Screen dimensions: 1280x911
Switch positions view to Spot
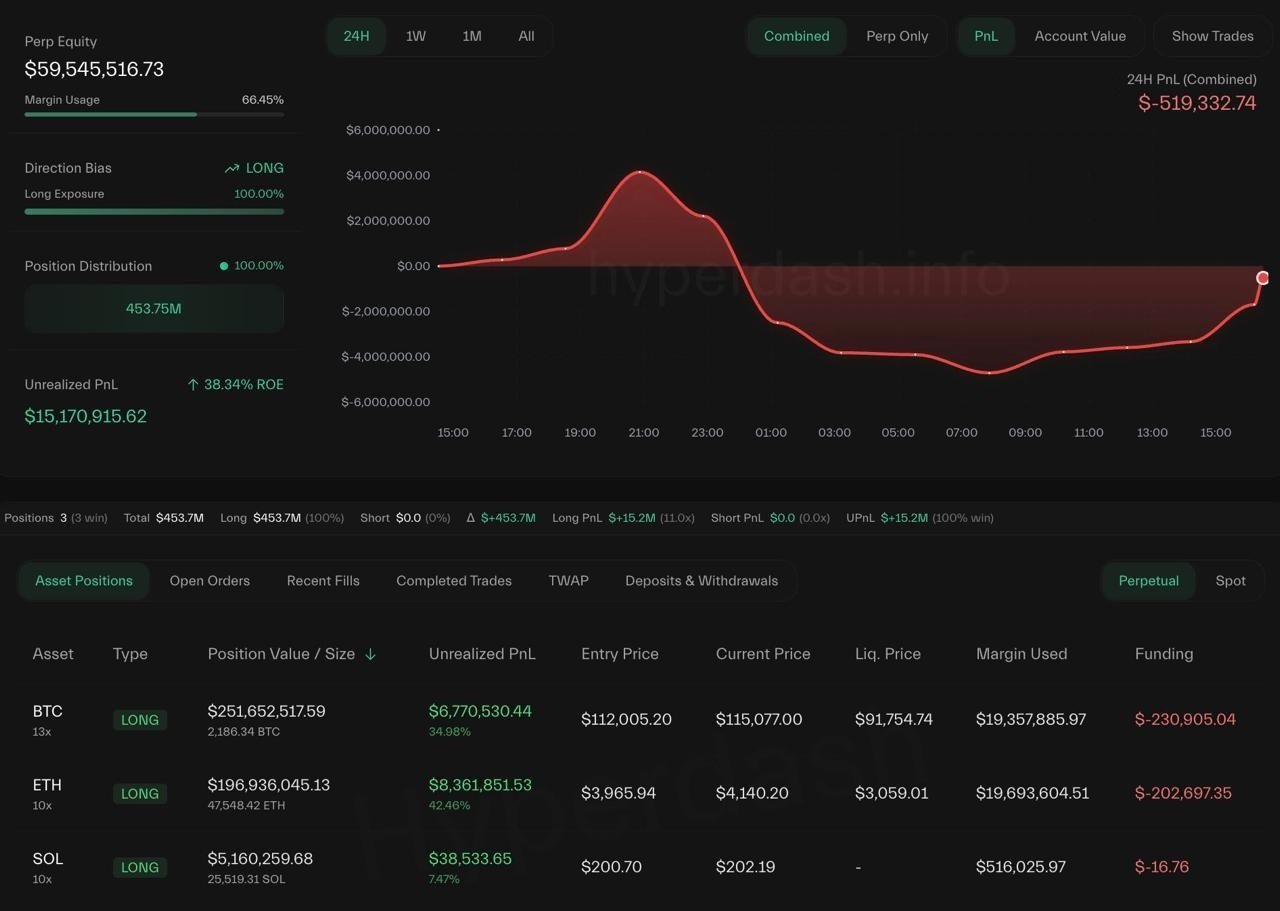tap(1230, 581)
